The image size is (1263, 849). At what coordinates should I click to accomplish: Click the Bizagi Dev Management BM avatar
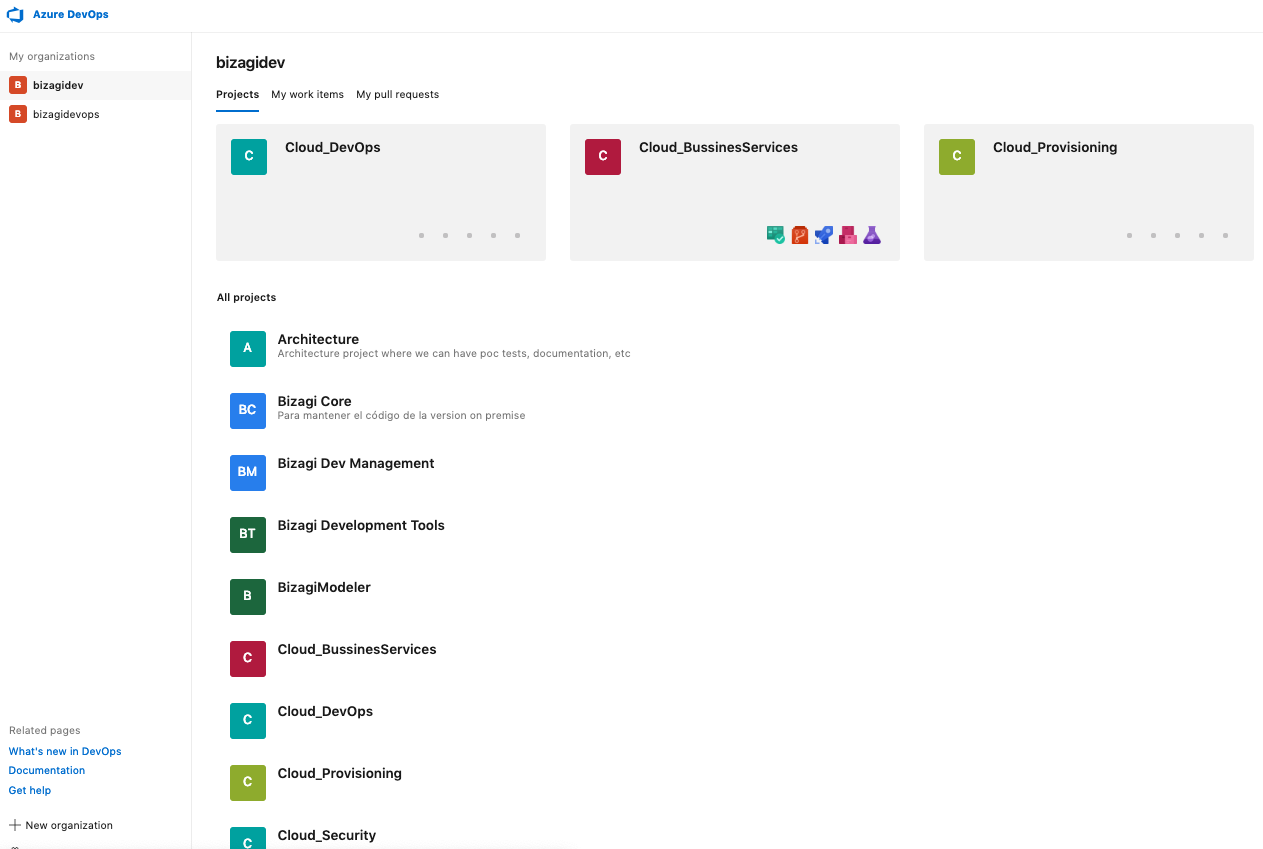point(248,473)
